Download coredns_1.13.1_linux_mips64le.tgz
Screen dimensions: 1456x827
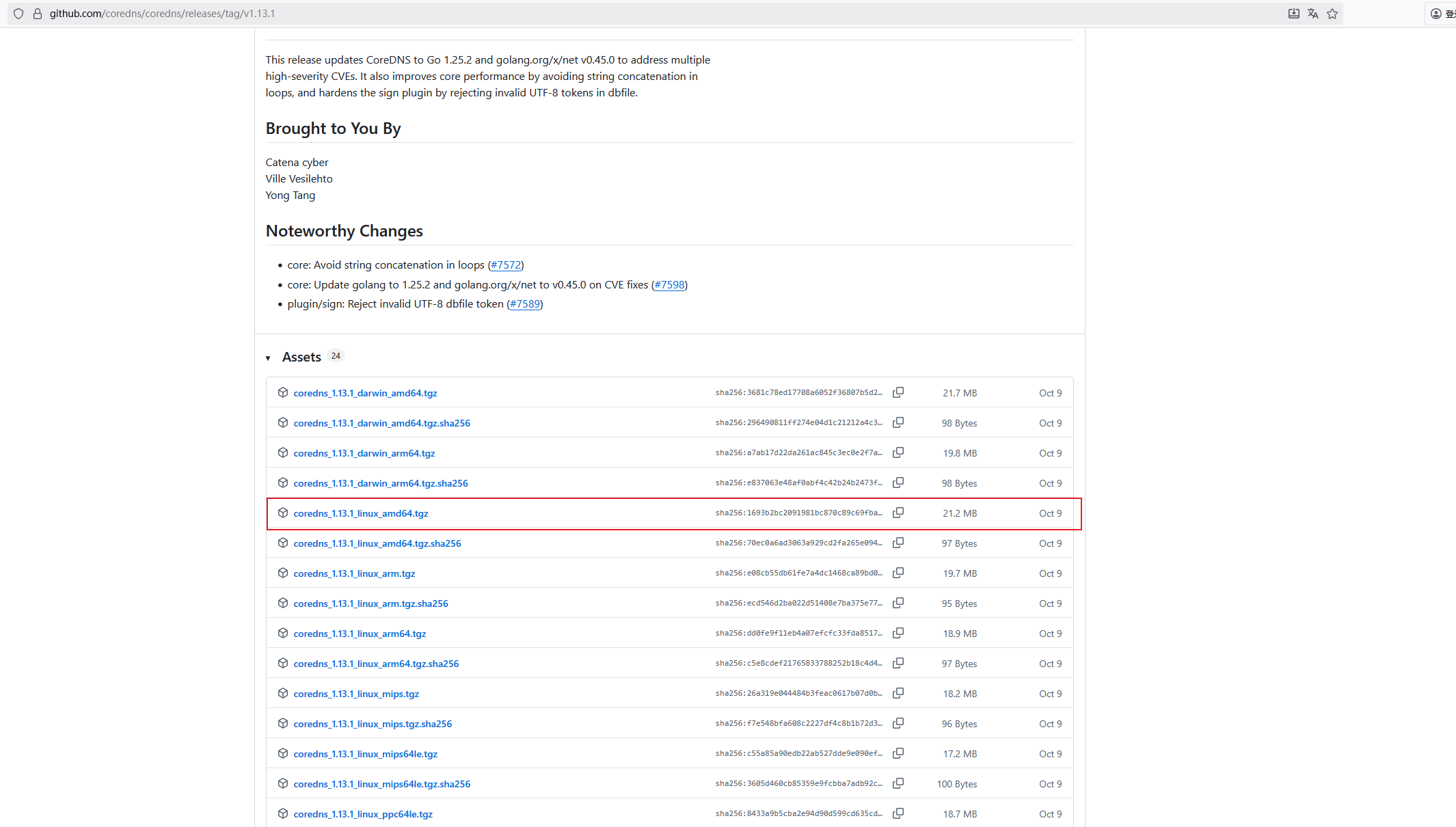coord(365,754)
